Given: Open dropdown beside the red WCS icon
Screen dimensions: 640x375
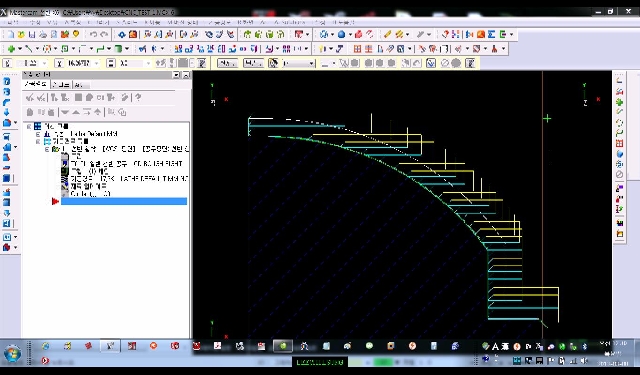Looking at the screenshot, I should coord(307,35).
